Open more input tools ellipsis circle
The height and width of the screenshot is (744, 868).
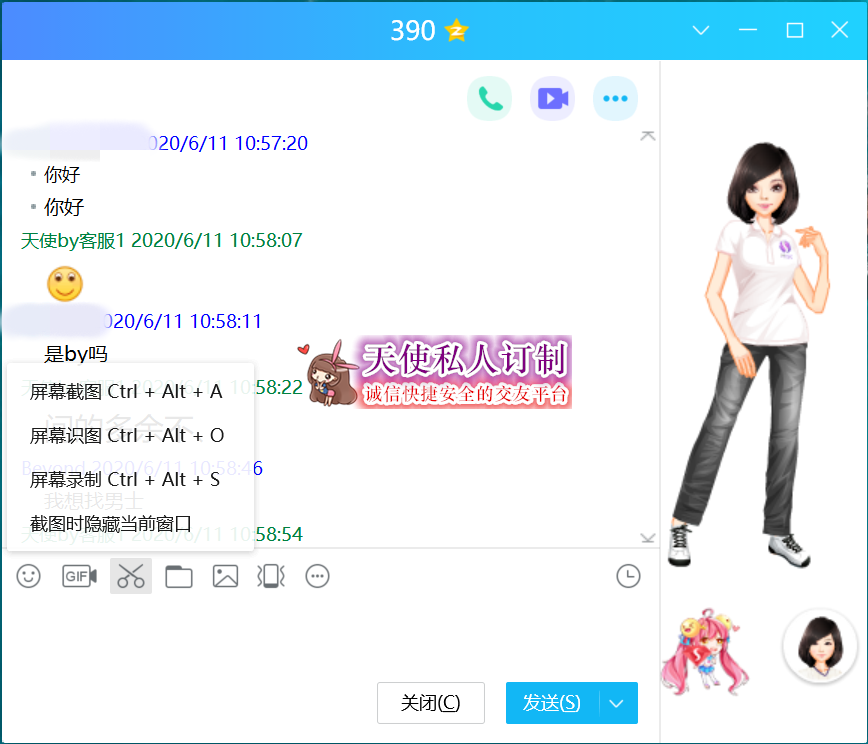tap(317, 576)
